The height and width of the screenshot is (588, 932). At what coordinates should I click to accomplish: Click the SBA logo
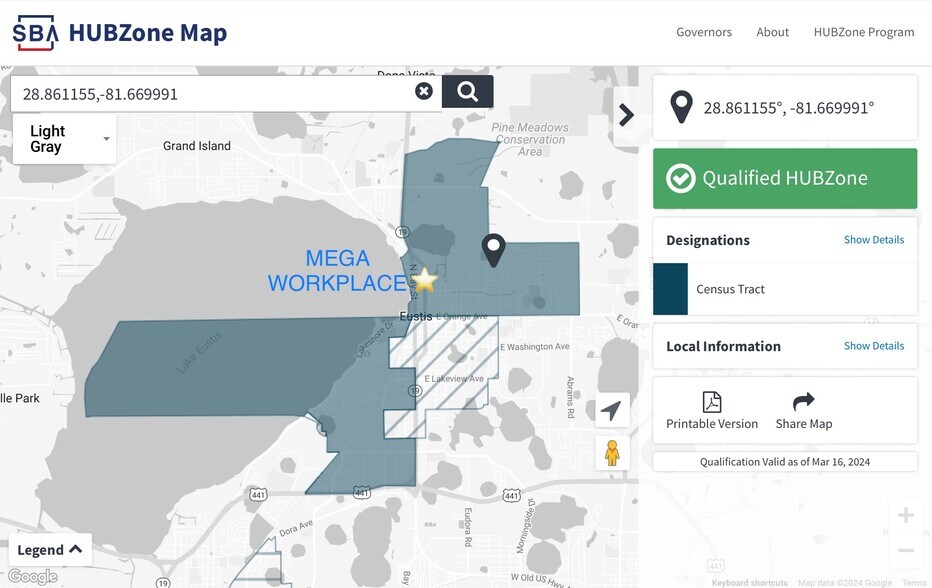point(35,33)
